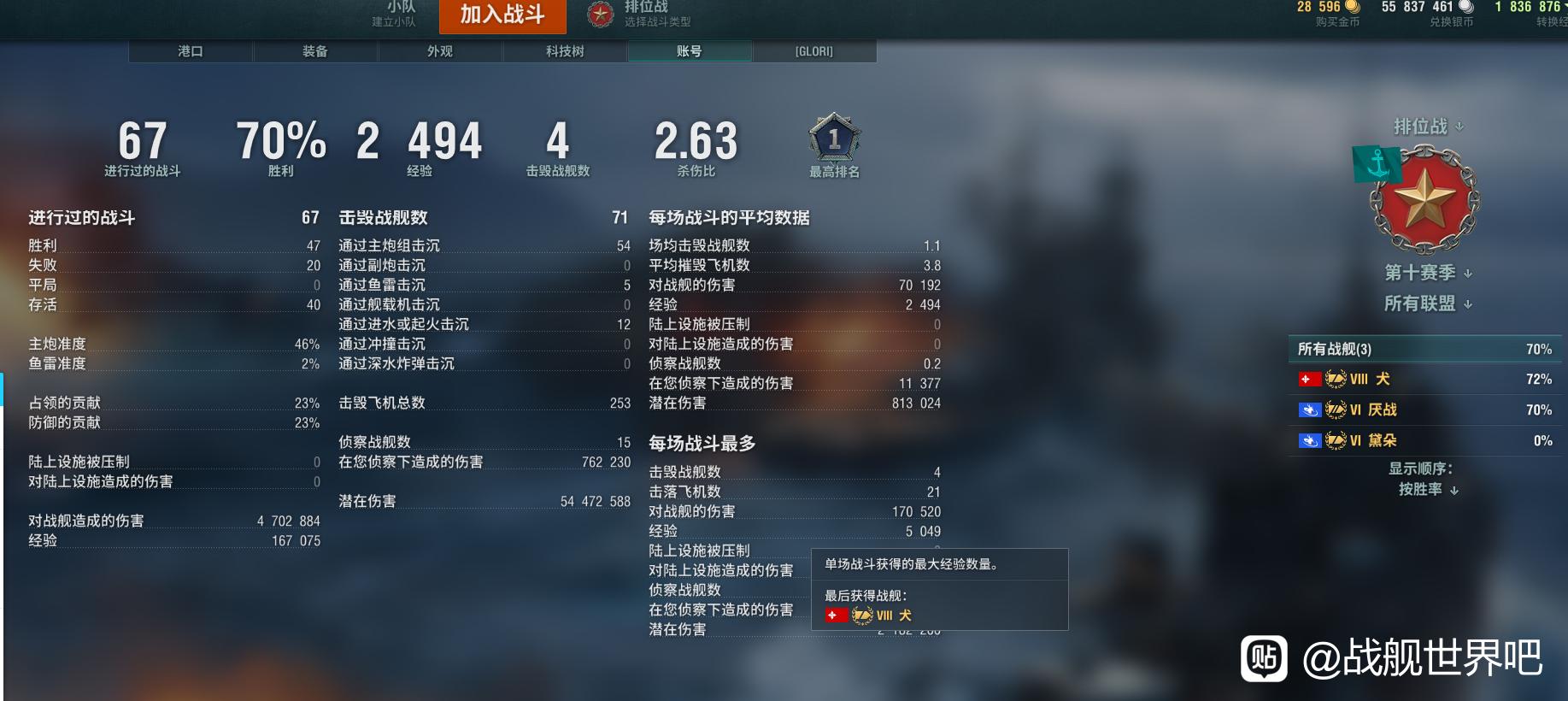Click the red flag beside VIII 犬
Image resolution: width=1568 pixels, height=701 pixels.
(x=1309, y=379)
